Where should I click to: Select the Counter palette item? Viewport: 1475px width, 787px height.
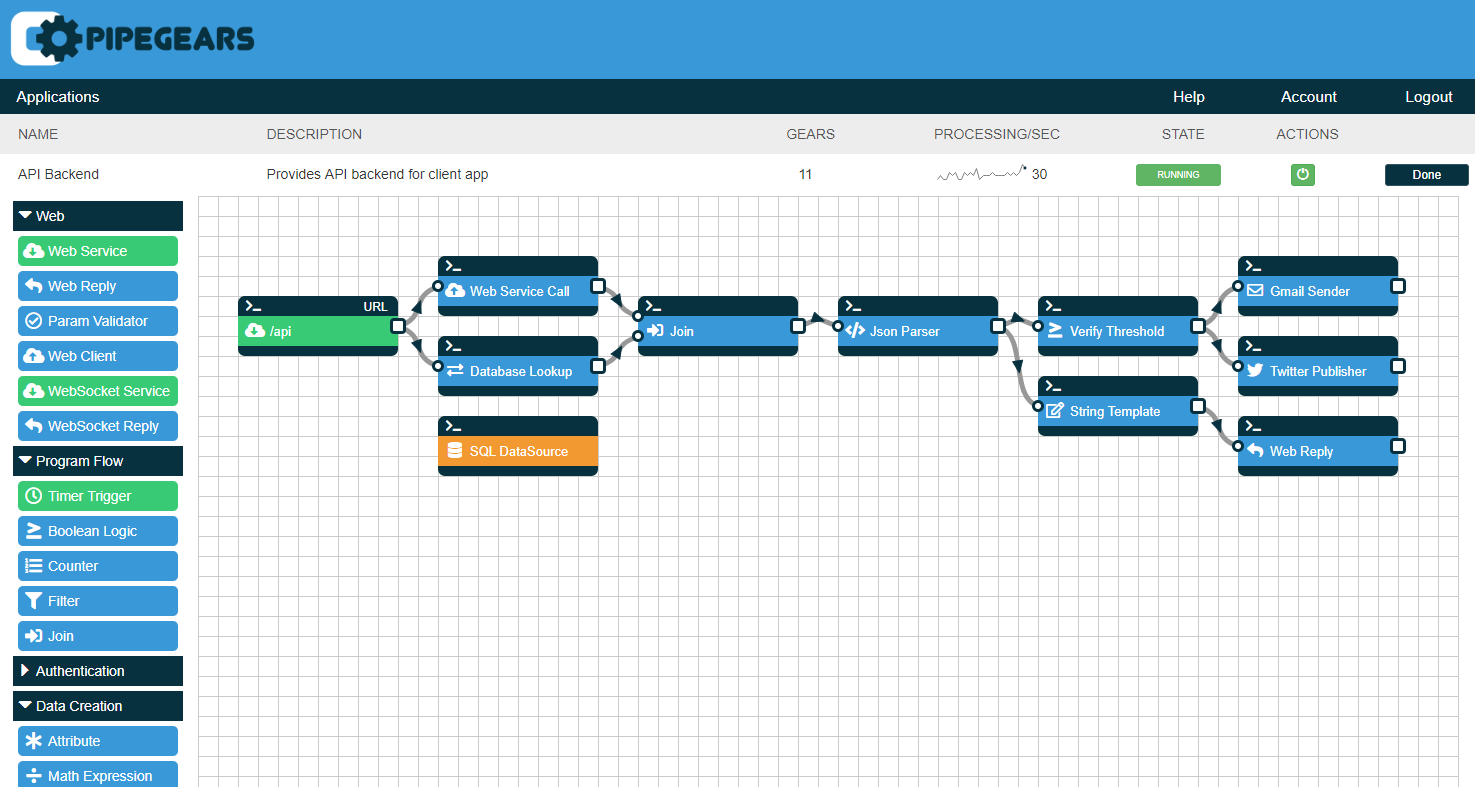pos(98,566)
